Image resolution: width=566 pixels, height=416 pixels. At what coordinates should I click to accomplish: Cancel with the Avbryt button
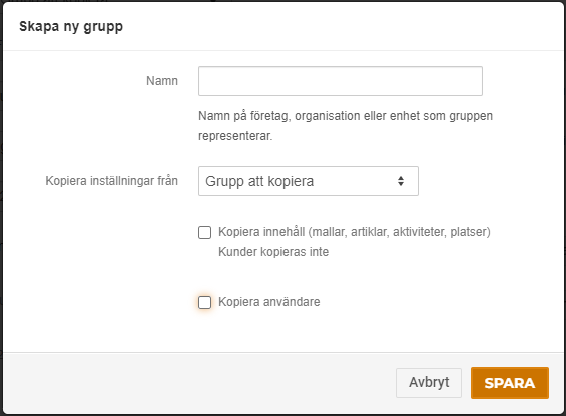point(429,383)
